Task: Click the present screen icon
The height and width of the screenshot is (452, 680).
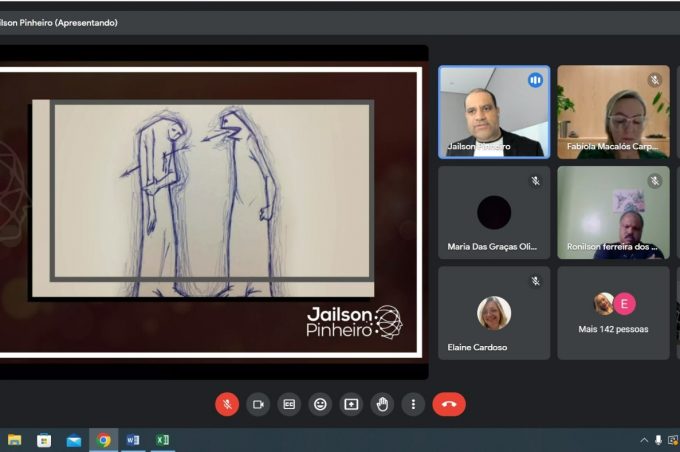Action: point(351,404)
